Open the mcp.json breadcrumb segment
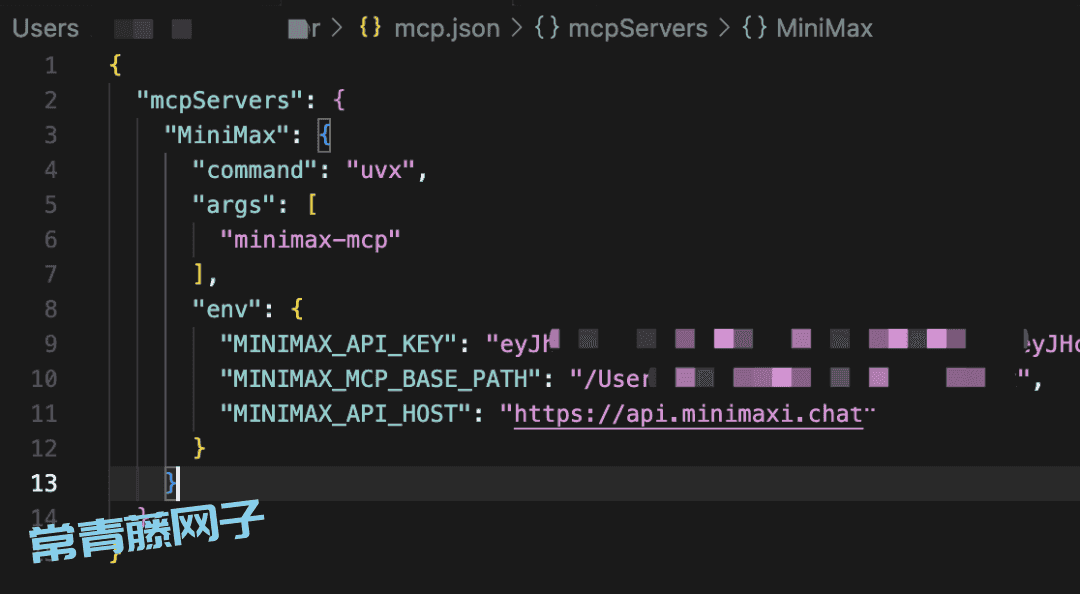Screen dimensions: 1080x594 point(447,28)
